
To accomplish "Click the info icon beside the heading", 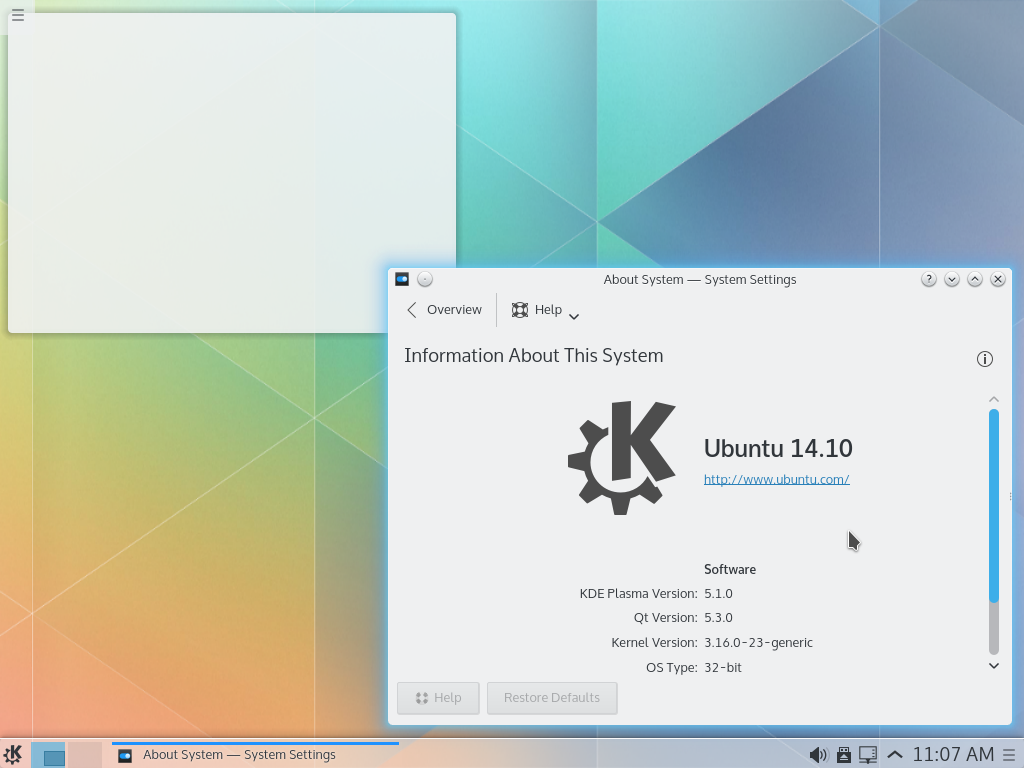I will click(985, 359).
